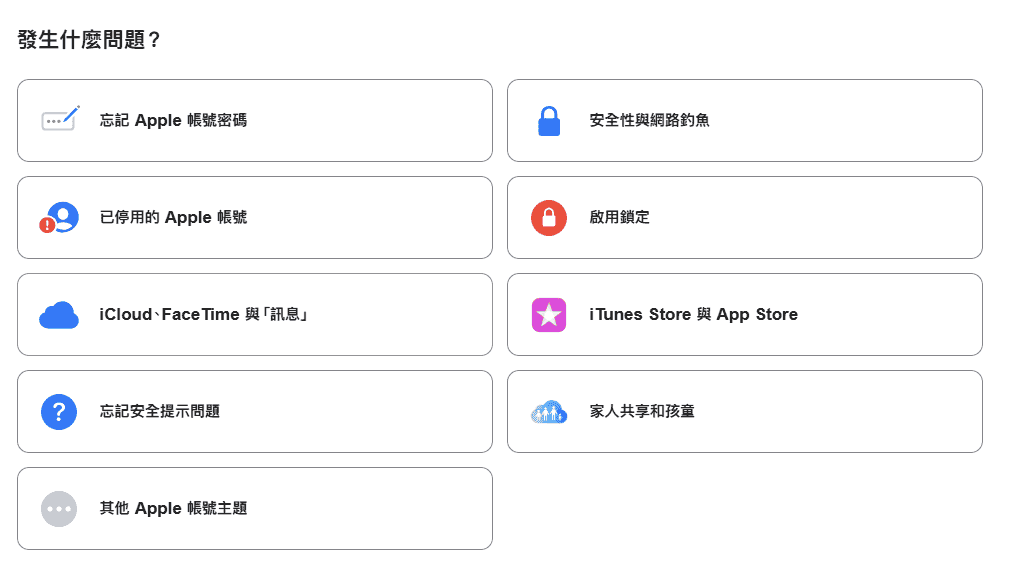Open 安全性與網路釣魚 topic
This screenshot has height=587, width=1011.
pyautogui.click(x=650, y=120)
